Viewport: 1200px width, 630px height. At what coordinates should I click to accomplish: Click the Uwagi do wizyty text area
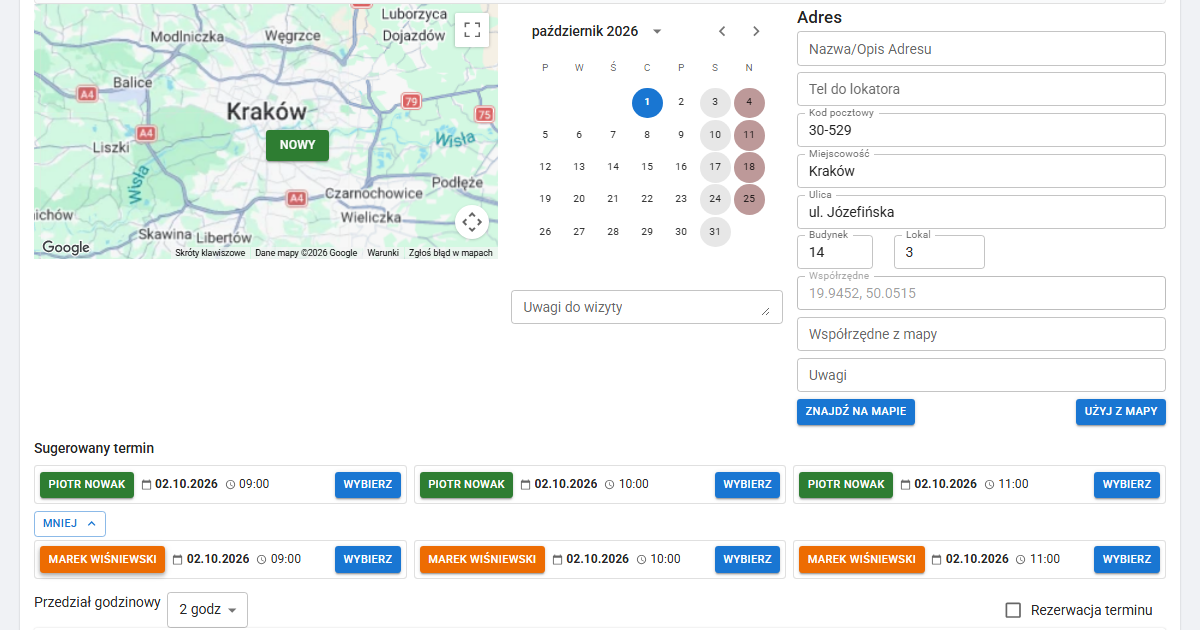(647, 307)
